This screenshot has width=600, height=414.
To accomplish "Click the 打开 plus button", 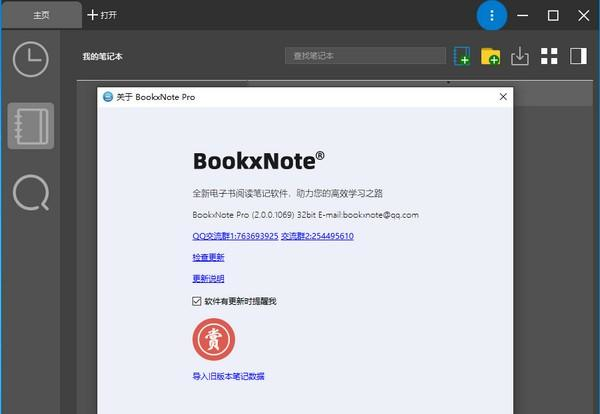I will 102,15.
